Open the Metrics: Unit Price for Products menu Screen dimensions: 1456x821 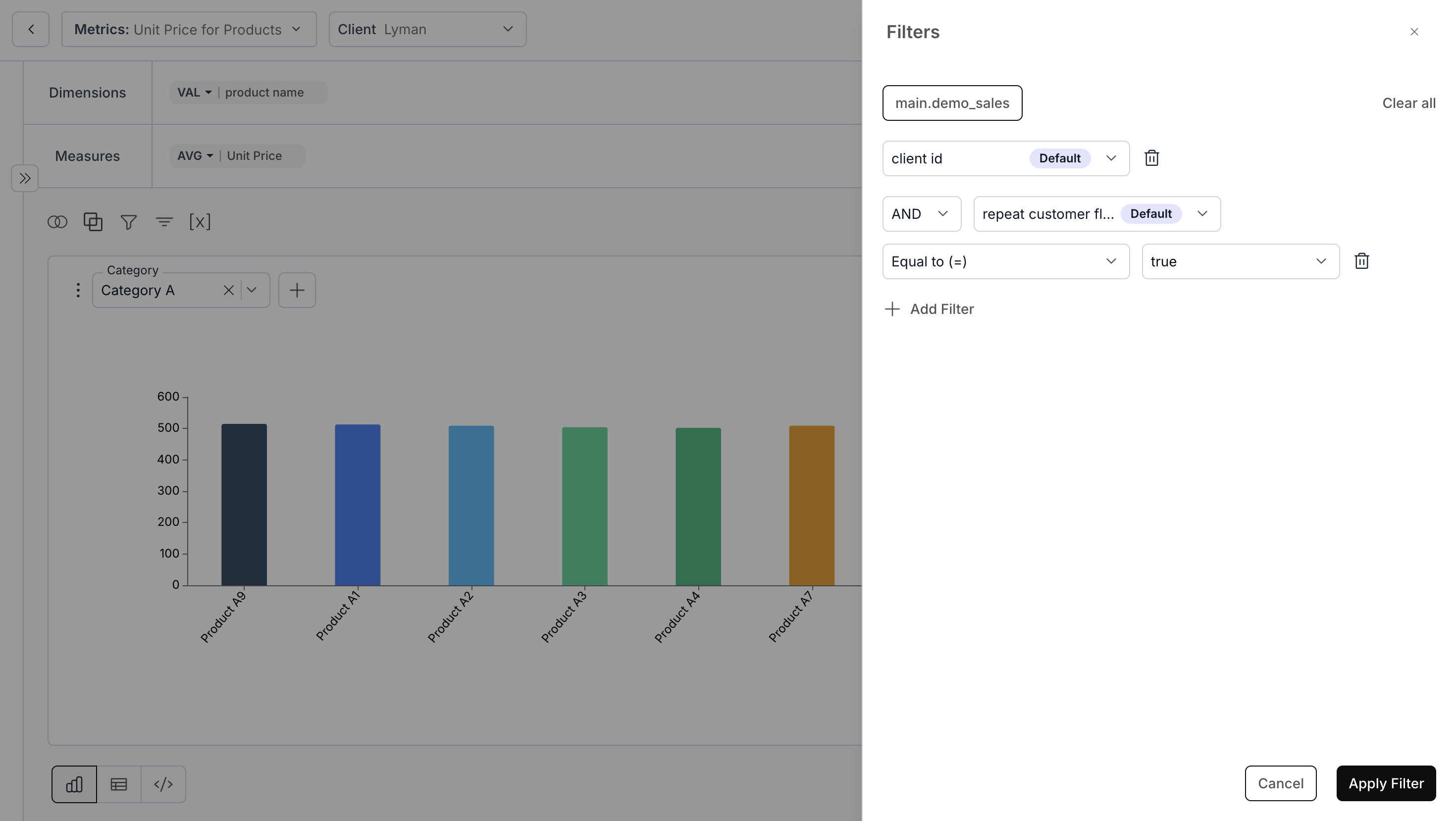pos(188,29)
